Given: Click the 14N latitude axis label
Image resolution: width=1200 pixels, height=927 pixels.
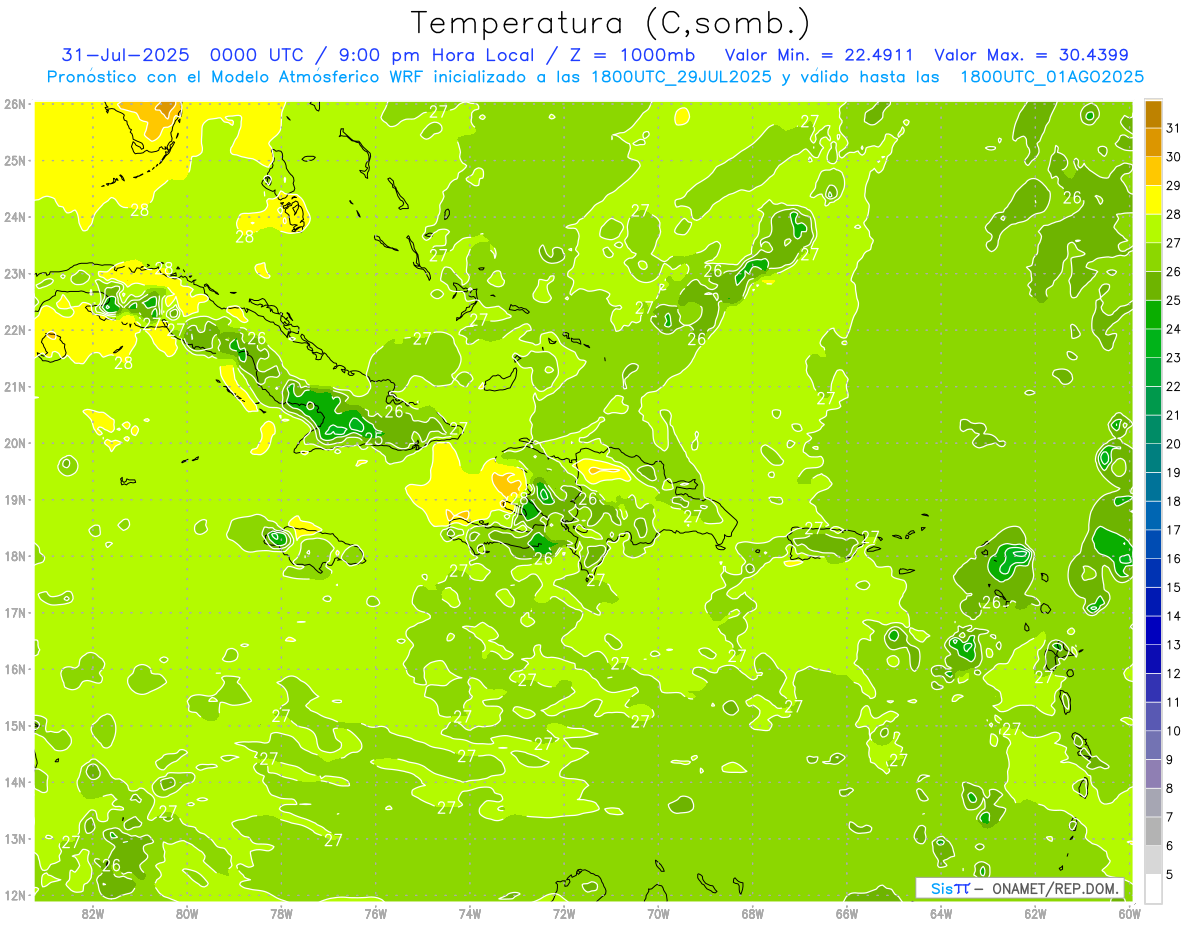Looking at the screenshot, I should (x=14, y=782).
